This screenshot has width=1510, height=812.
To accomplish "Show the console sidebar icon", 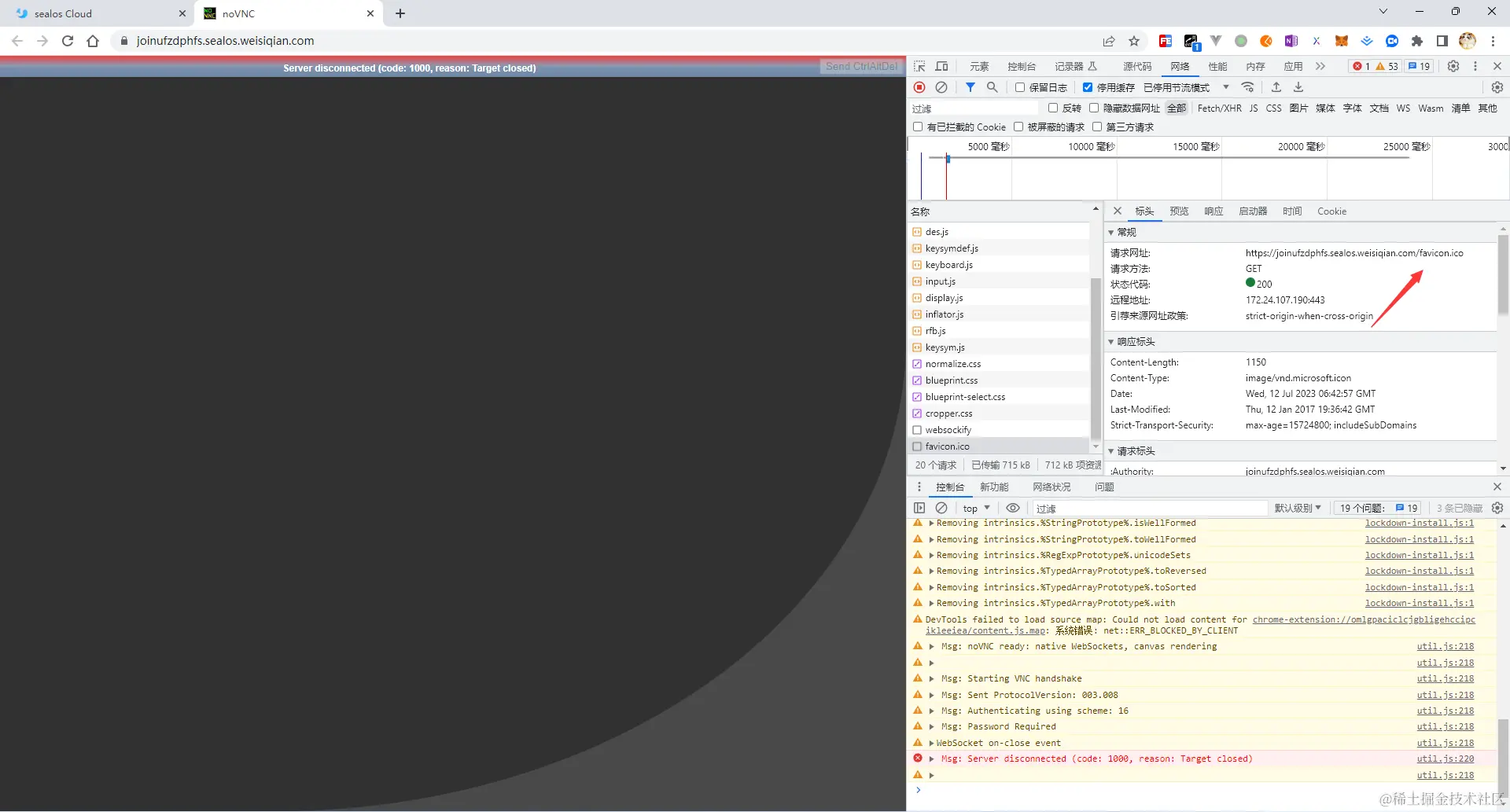I will tap(919, 508).
